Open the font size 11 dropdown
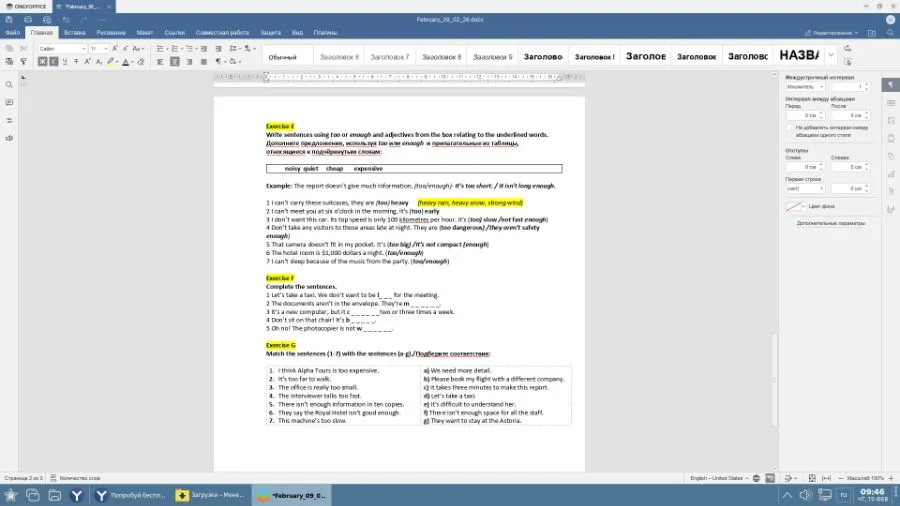The height and width of the screenshot is (506, 900). pyautogui.click(x=106, y=49)
